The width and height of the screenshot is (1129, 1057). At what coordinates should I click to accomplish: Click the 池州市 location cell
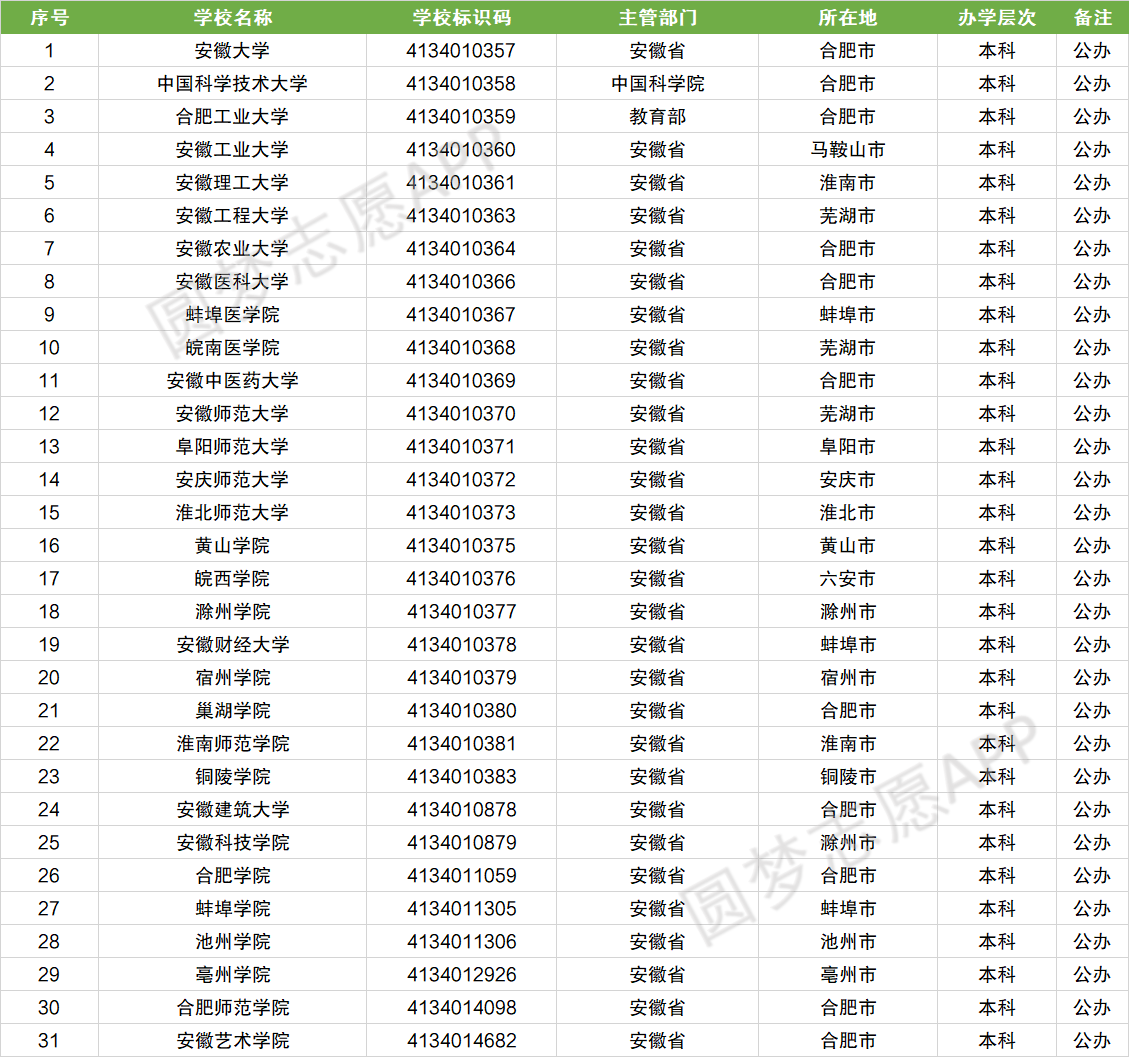click(847, 942)
